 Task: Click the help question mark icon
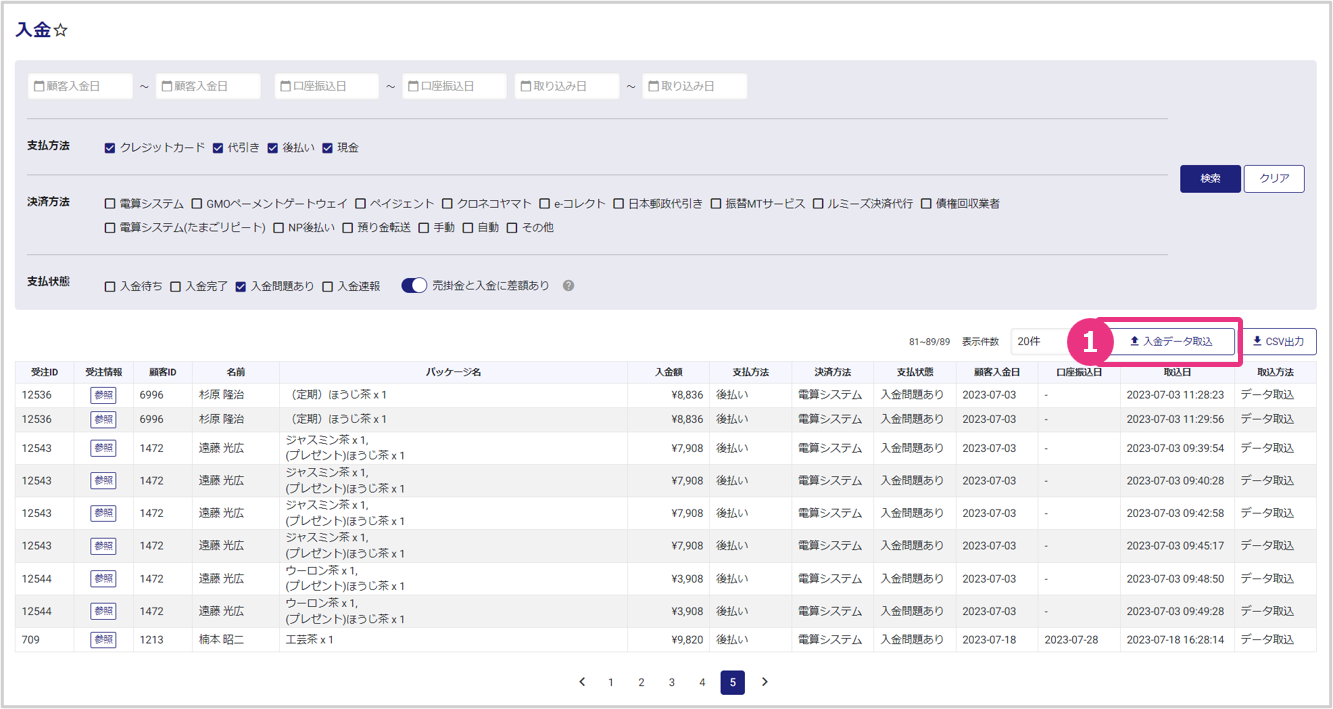(568, 286)
